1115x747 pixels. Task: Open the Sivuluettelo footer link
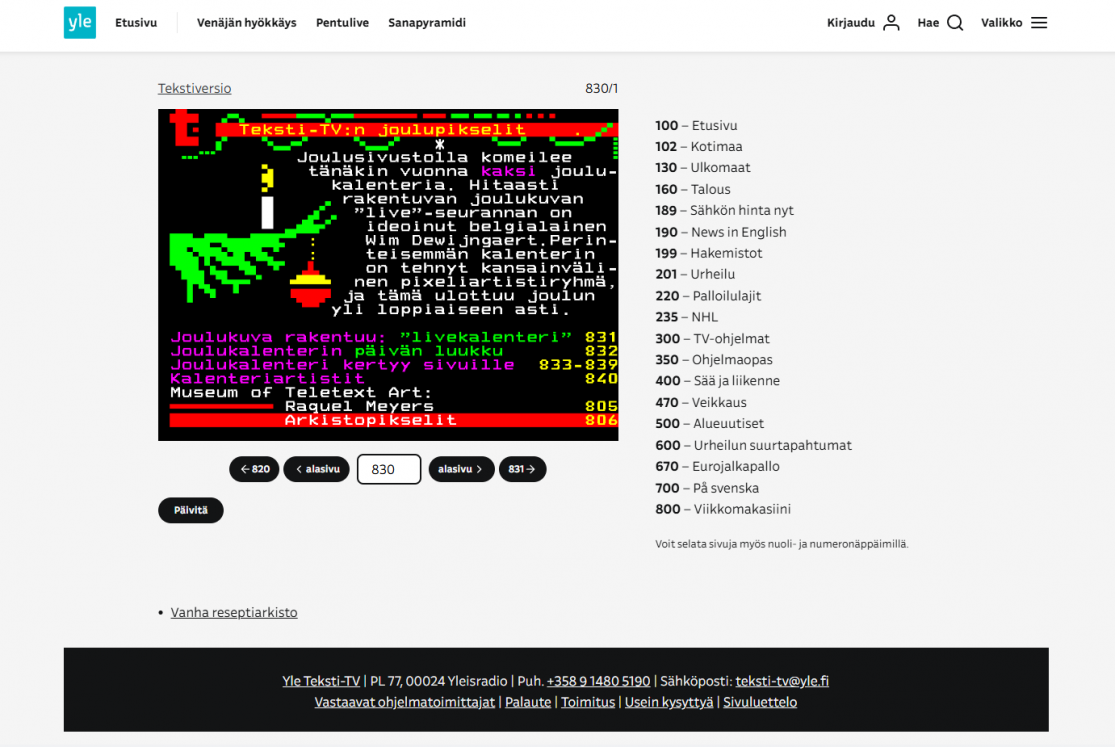pyautogui.click(x=760, y=702)
